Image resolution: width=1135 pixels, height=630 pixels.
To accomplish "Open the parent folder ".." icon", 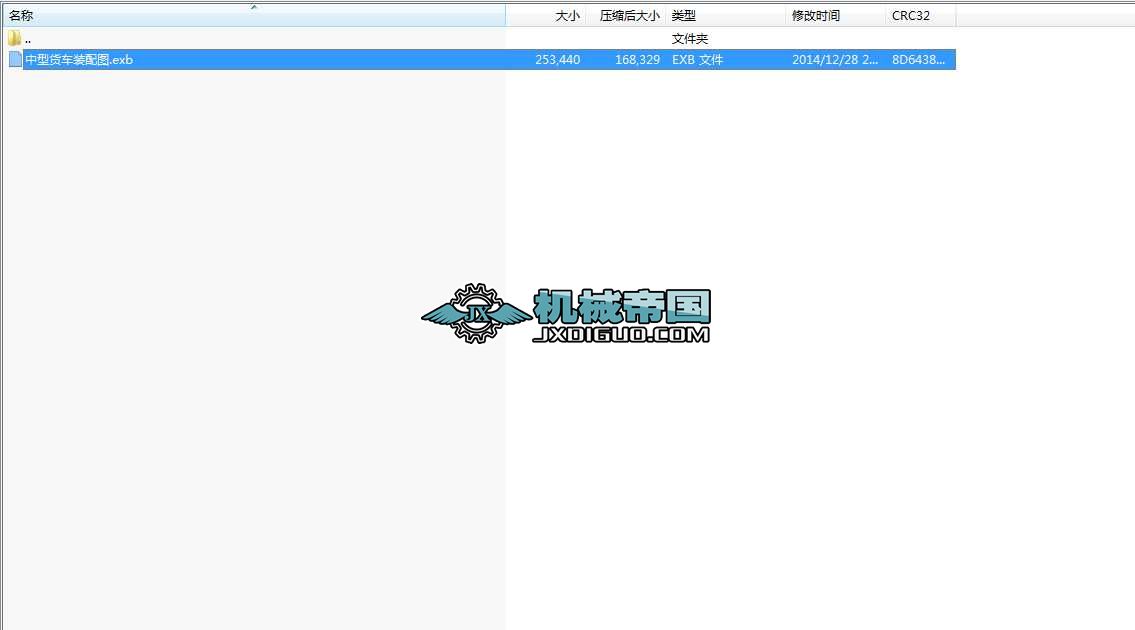I will tap(14, 38).
